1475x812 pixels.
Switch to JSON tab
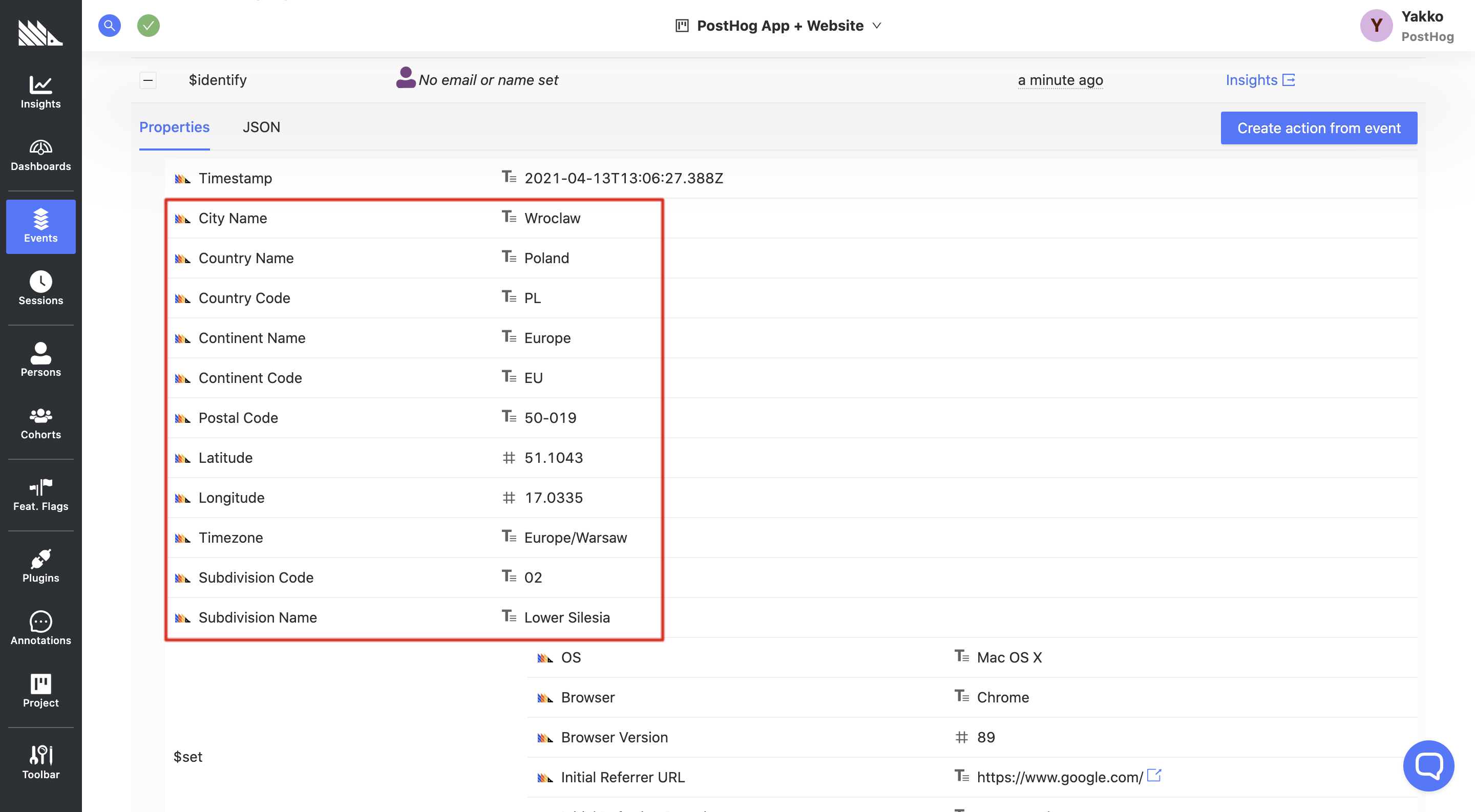(x=261, y=127)
